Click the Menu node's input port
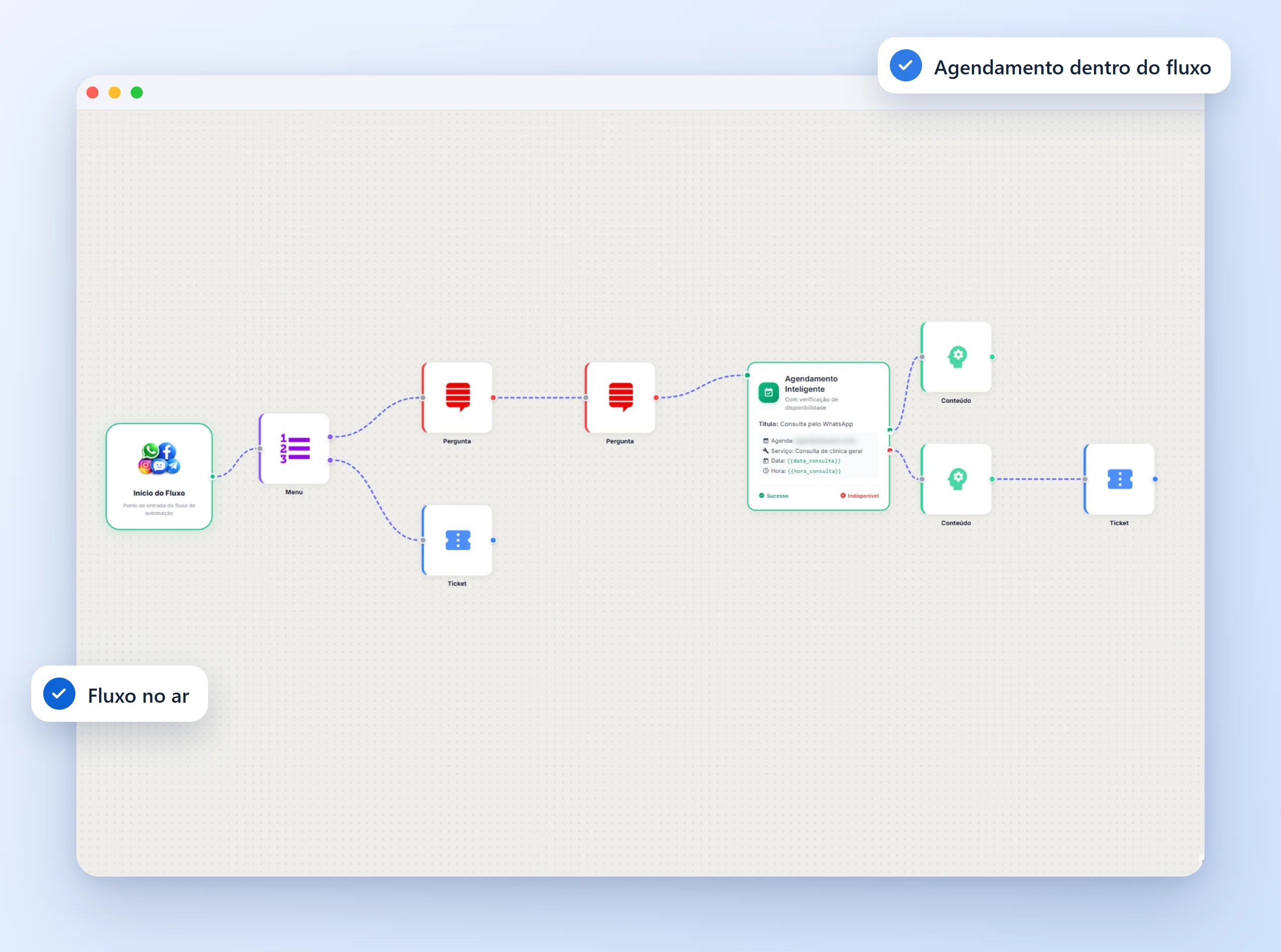Image resolution: width=1281 pixels, height=952 pixels. [260, 448]
